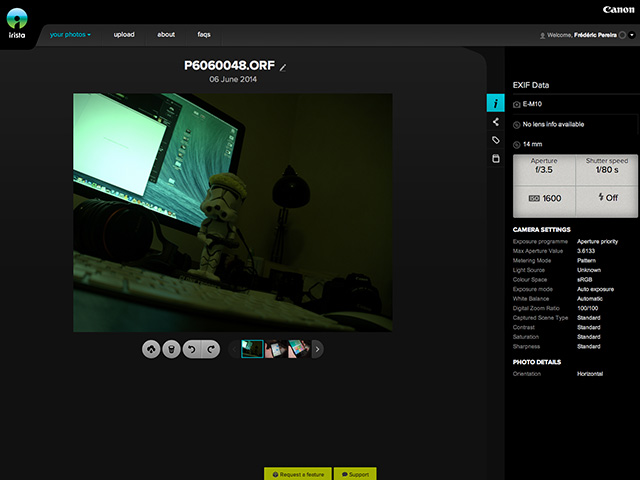Viewport: 640px width, 480px height.
Task: Open the your photos dropdown menu
Action: tap(70, 35)
